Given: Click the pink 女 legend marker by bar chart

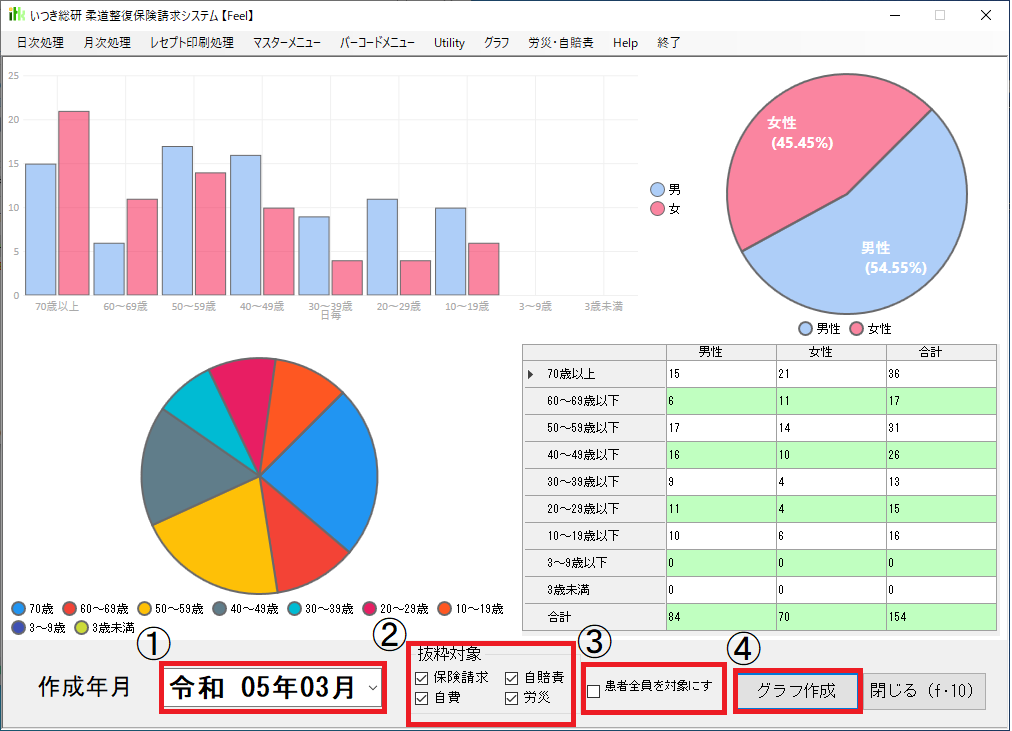Looking at the screenshot, I should 657,208.
